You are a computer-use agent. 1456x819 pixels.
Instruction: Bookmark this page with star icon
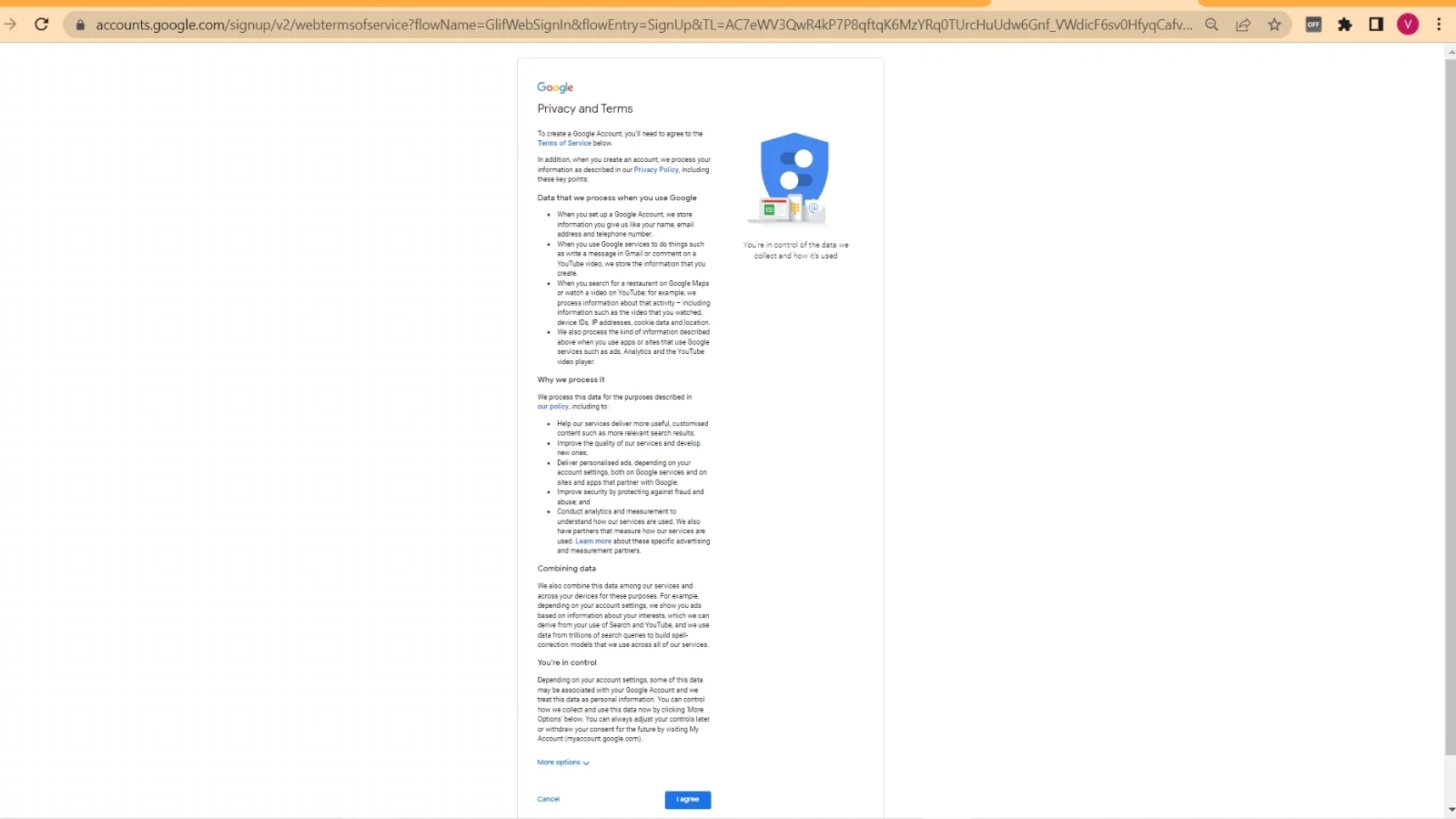point(1274,25)
